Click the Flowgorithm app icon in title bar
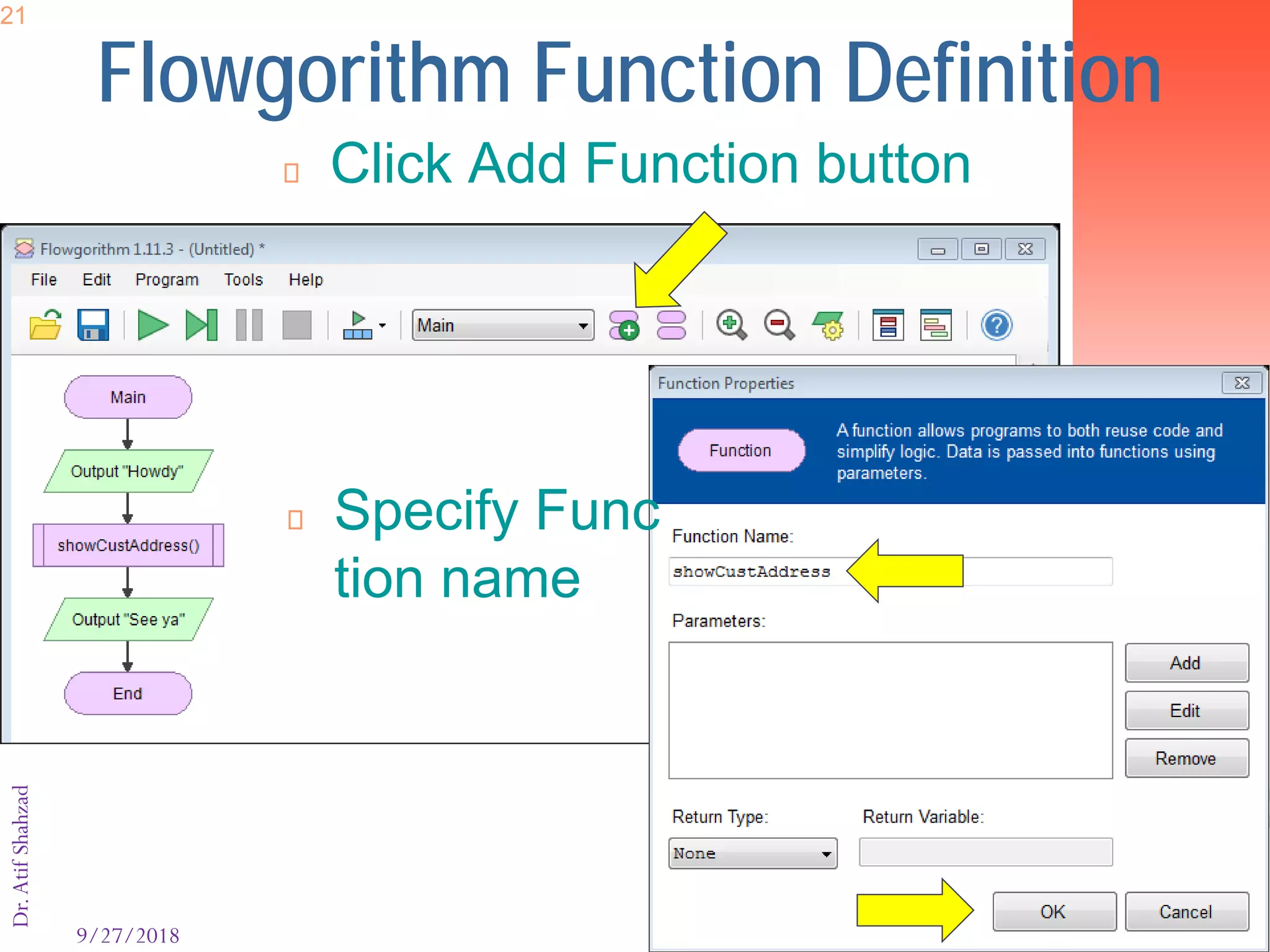Screen dimensions: 1270x952 (x=24, y=249)
